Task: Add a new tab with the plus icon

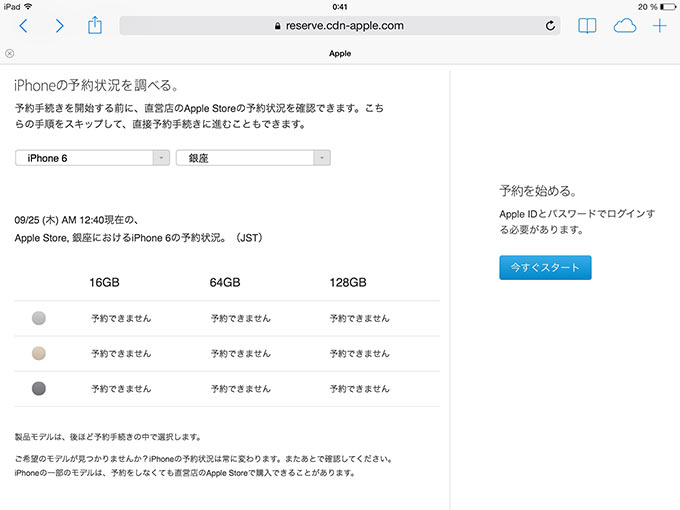Action: pyautogui.click(x=660, y=26)
